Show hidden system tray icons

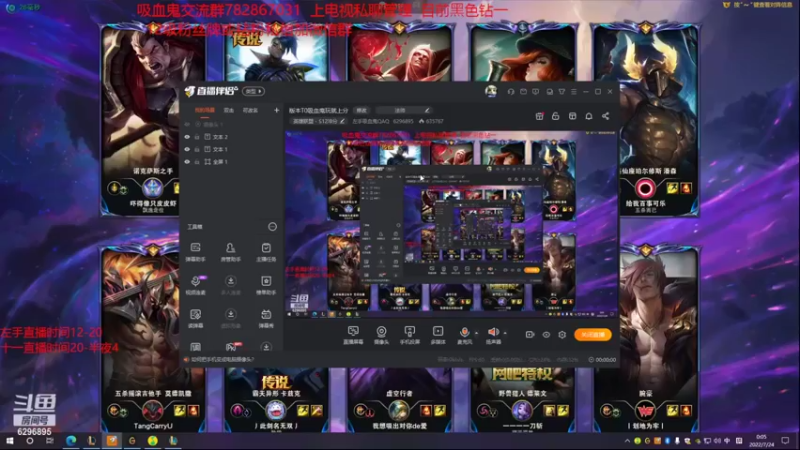(627, 441)
